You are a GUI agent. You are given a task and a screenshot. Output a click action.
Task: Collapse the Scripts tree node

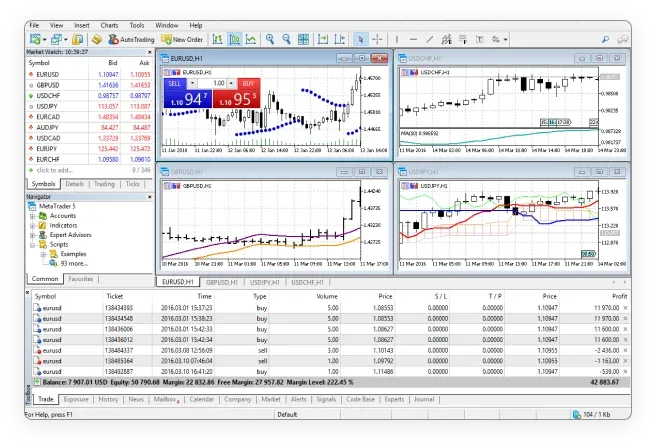33,245
